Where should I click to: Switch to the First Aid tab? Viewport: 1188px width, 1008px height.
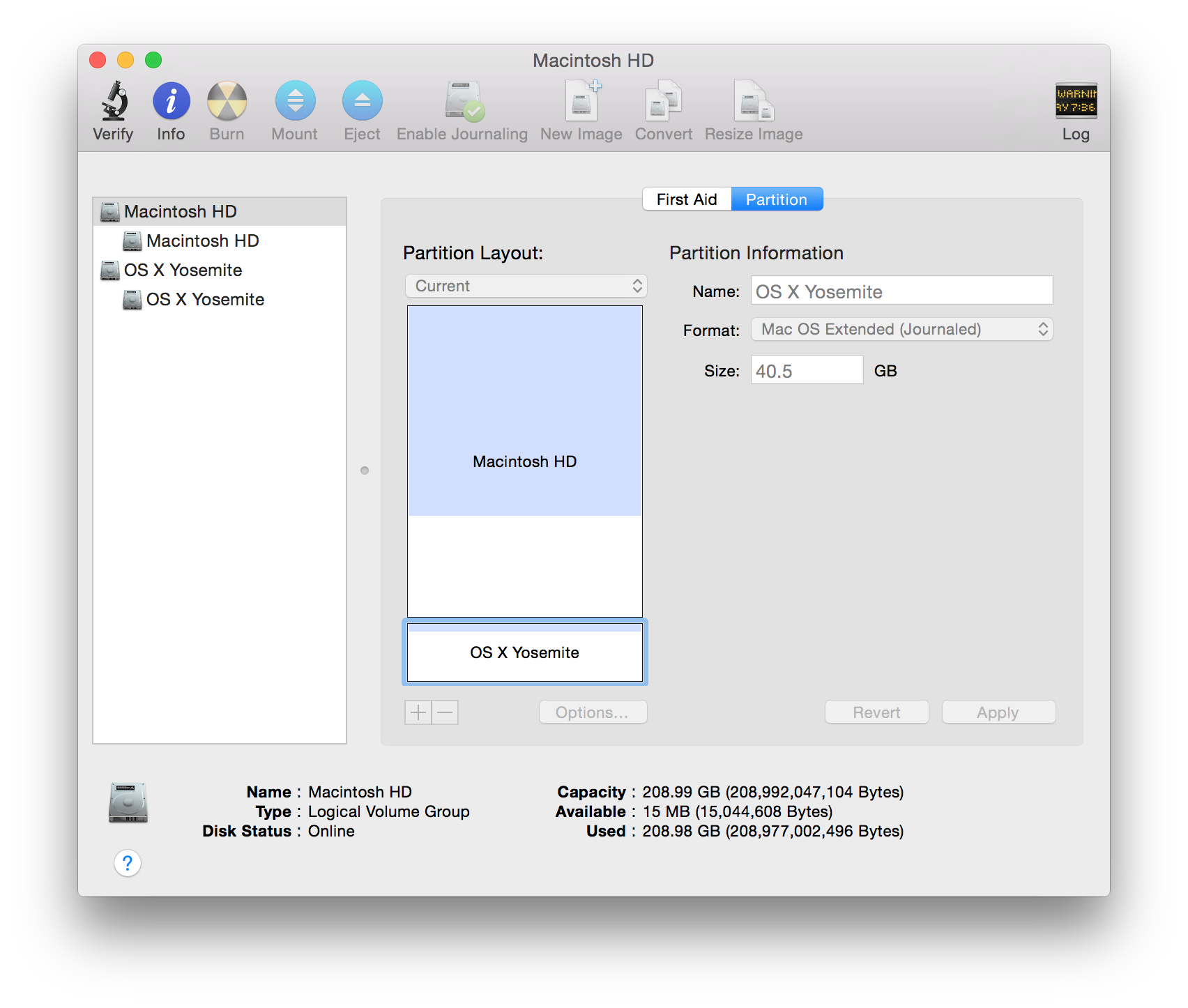[687, 199]
